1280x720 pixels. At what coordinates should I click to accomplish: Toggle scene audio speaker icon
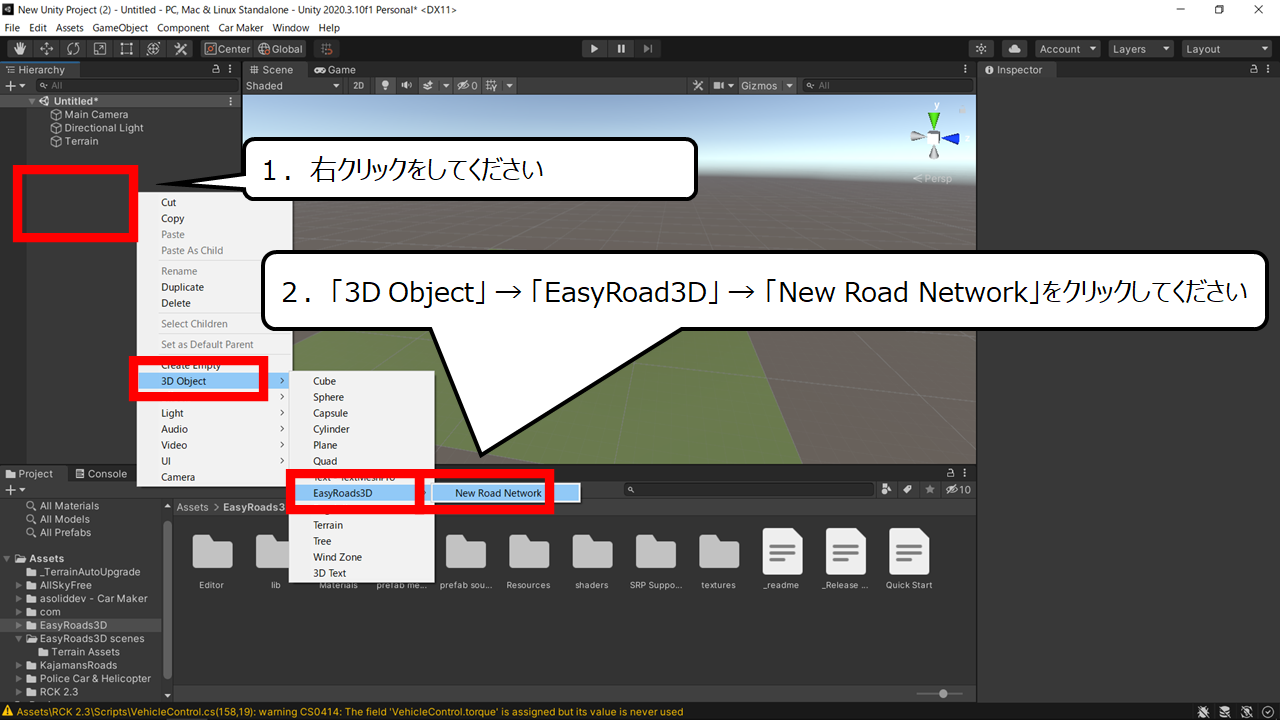[x=407, y=86]
